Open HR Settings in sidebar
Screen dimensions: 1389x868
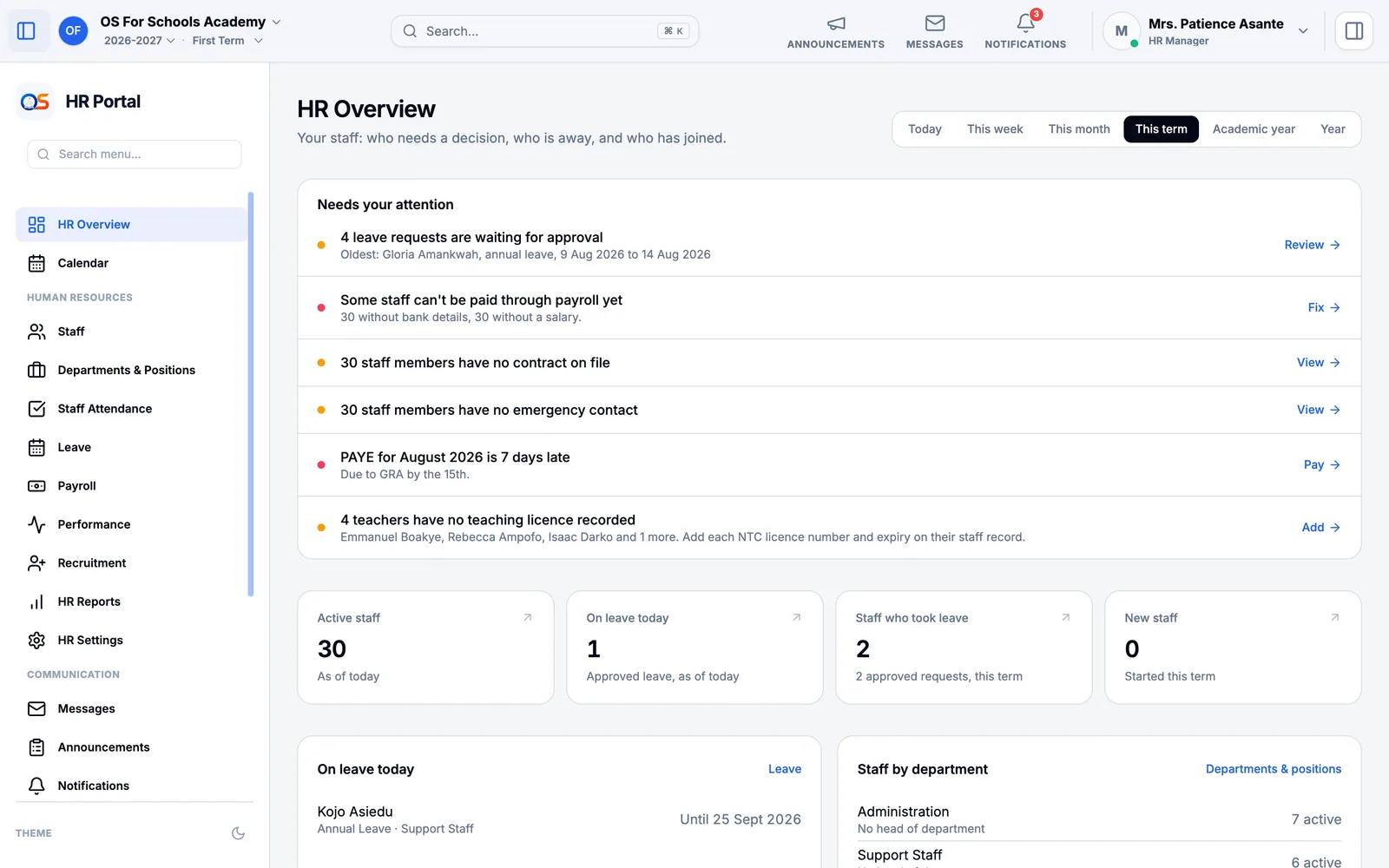pyautogui.click(x=132, y=641)
